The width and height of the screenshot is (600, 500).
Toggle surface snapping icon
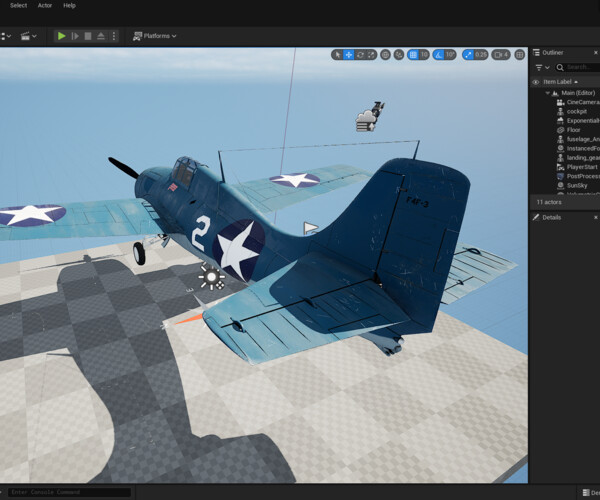tap(399, 55)
